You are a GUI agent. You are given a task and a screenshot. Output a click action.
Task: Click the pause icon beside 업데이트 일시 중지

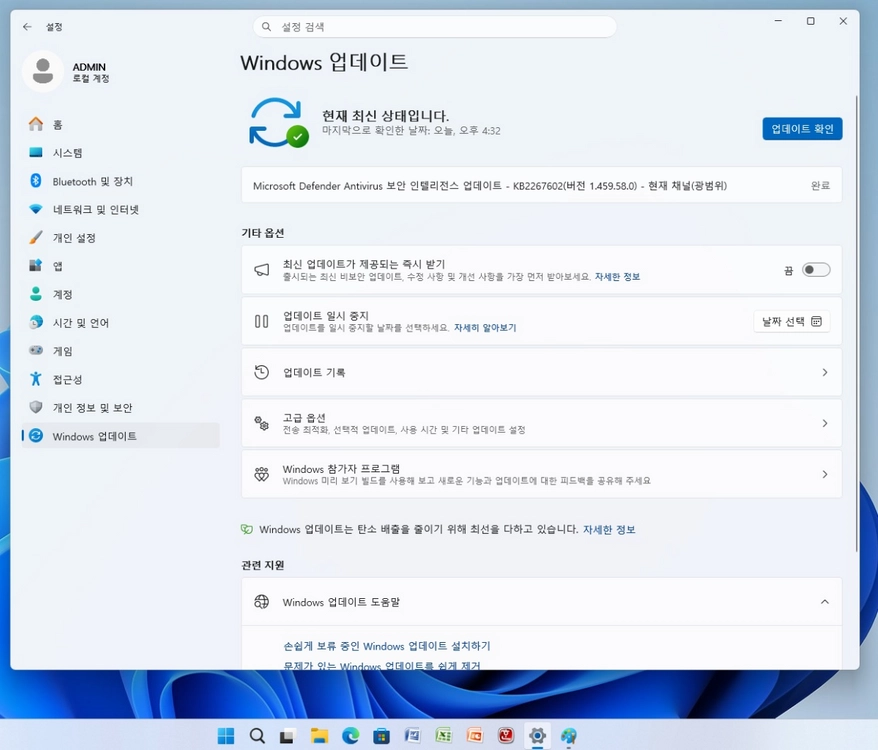pos(261,321)
